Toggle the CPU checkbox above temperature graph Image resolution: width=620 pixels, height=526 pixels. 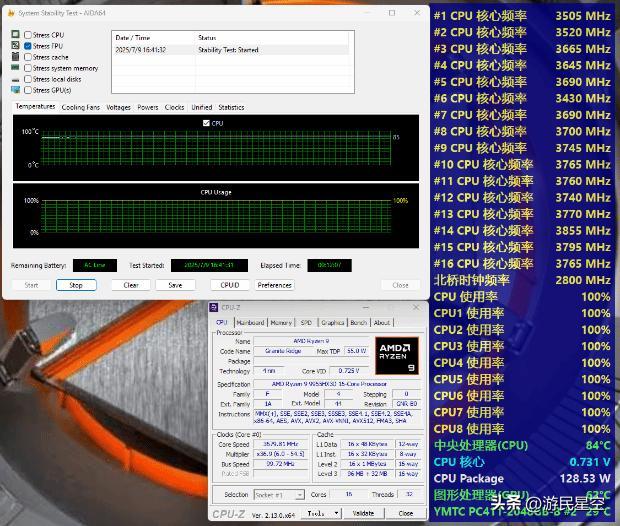206,123
